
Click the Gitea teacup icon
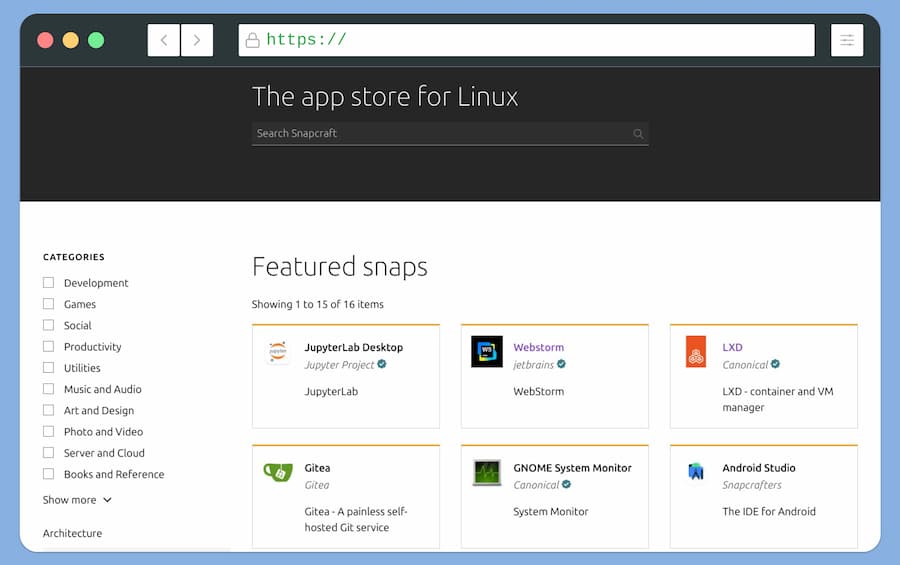tap(278, 472)
